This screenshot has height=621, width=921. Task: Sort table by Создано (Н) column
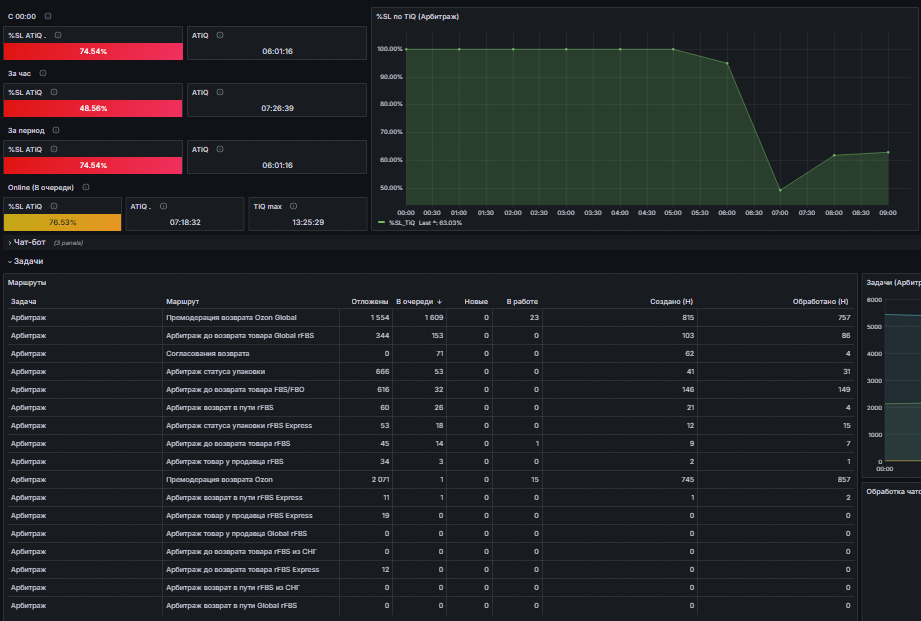tap(671, 301)
